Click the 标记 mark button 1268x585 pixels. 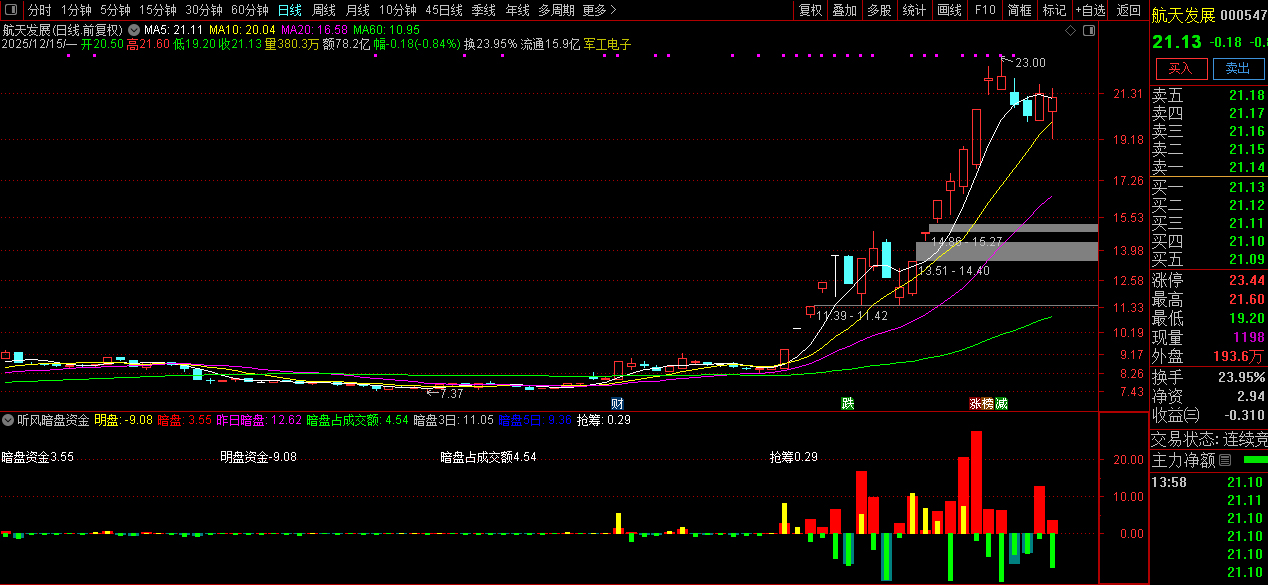[1055, 10]
